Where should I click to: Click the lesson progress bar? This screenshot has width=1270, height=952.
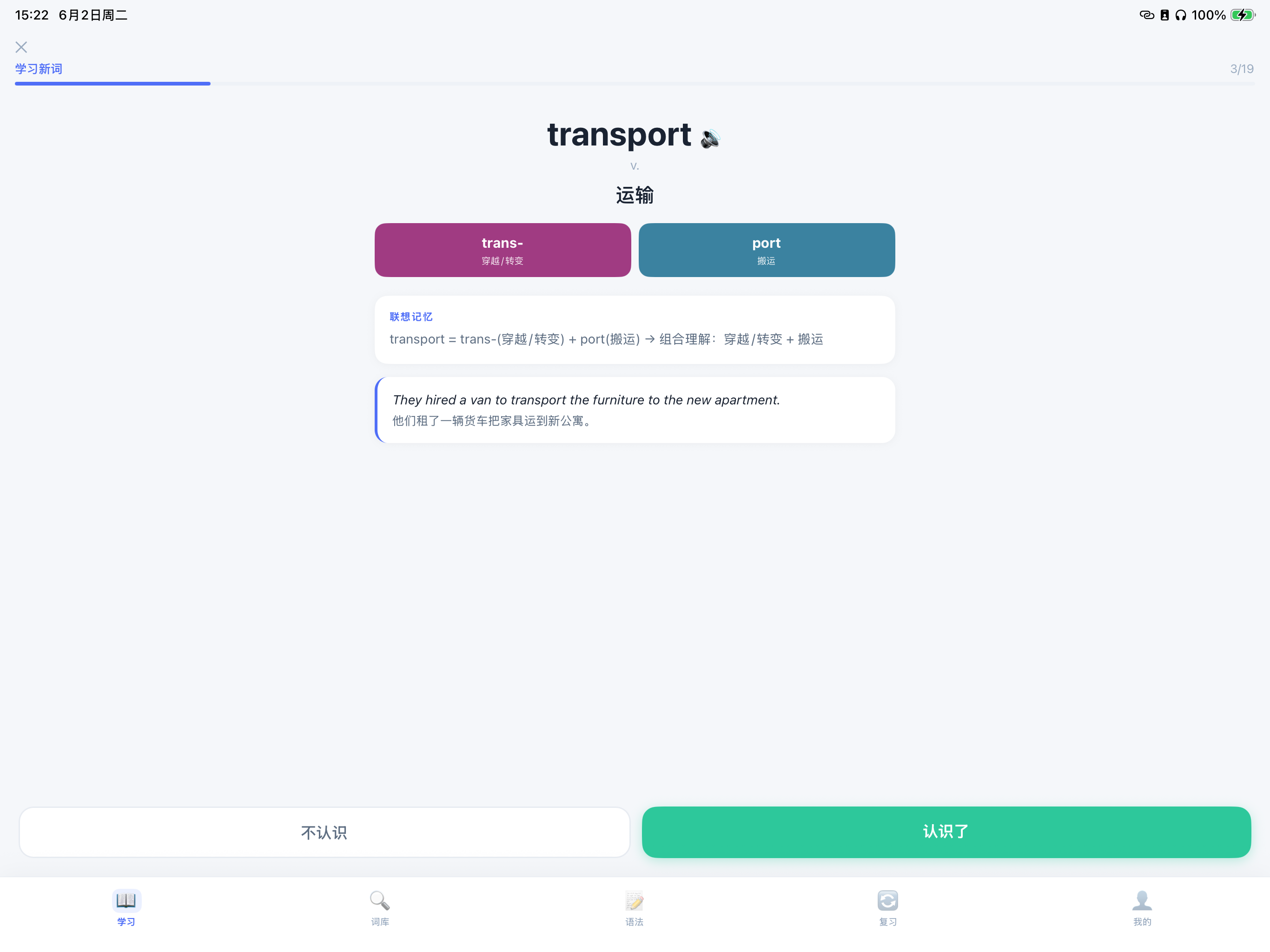635,84
